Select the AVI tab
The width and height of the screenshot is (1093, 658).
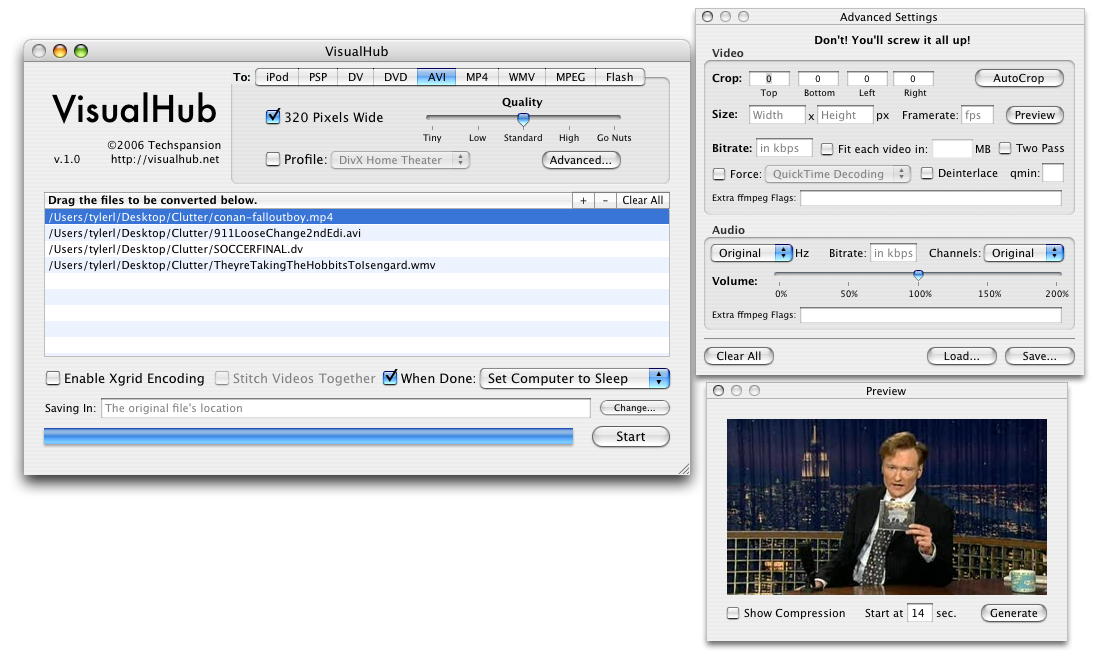[x=436, y=77]
